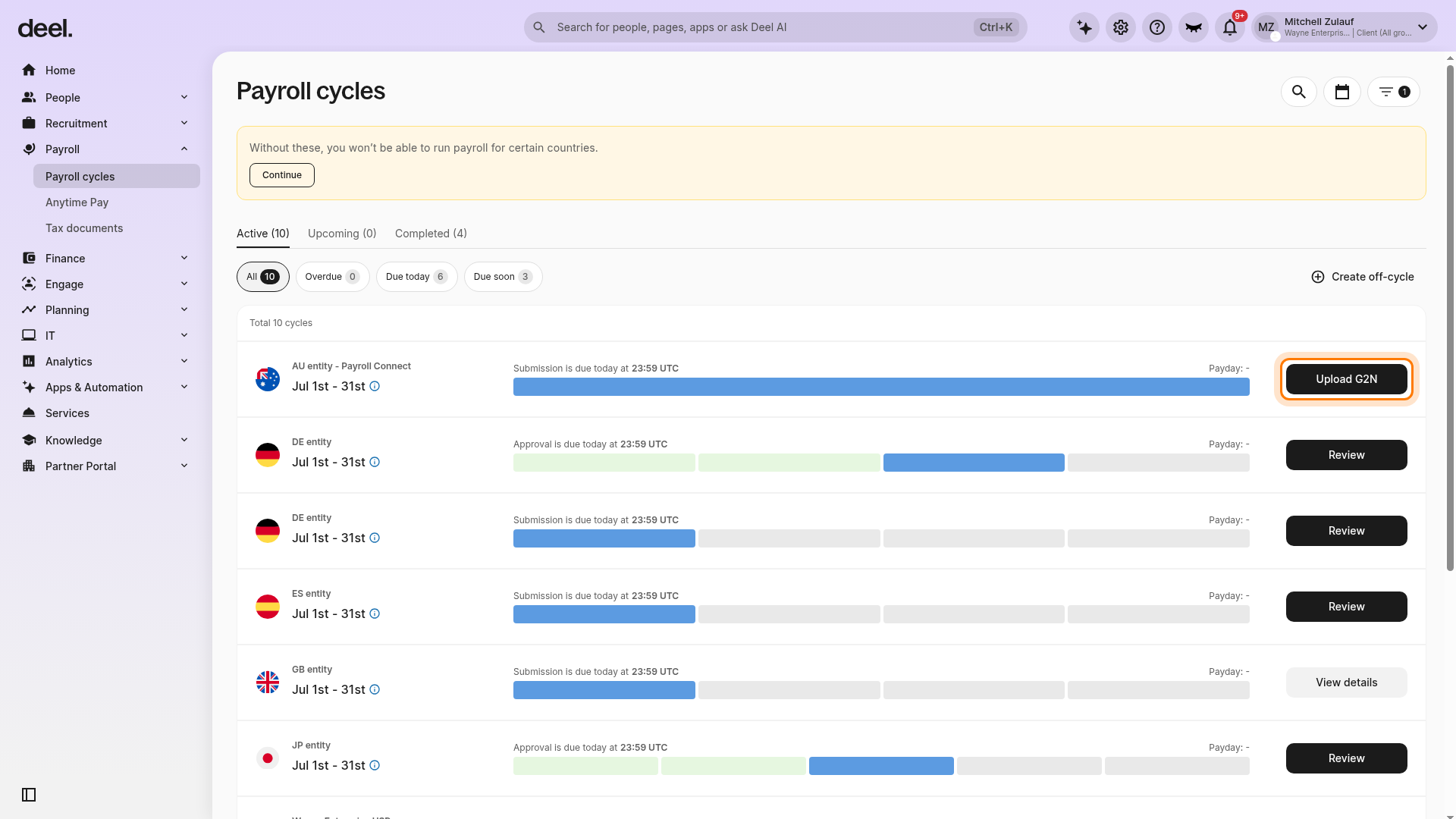
Task: Collapse the Payroll menu chevron
Action: pyautogui.click(x=184, y=149)
